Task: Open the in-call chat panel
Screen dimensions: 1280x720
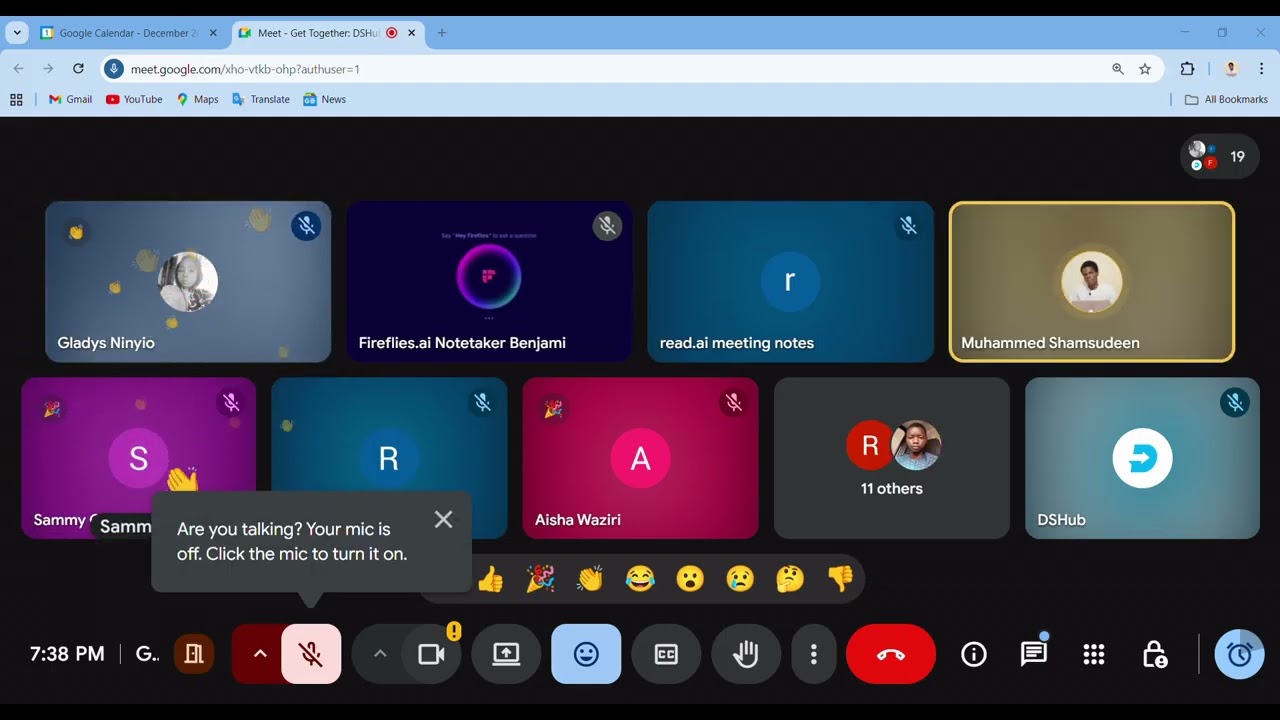Action: pyautogui.click(x=1034, y=654)
